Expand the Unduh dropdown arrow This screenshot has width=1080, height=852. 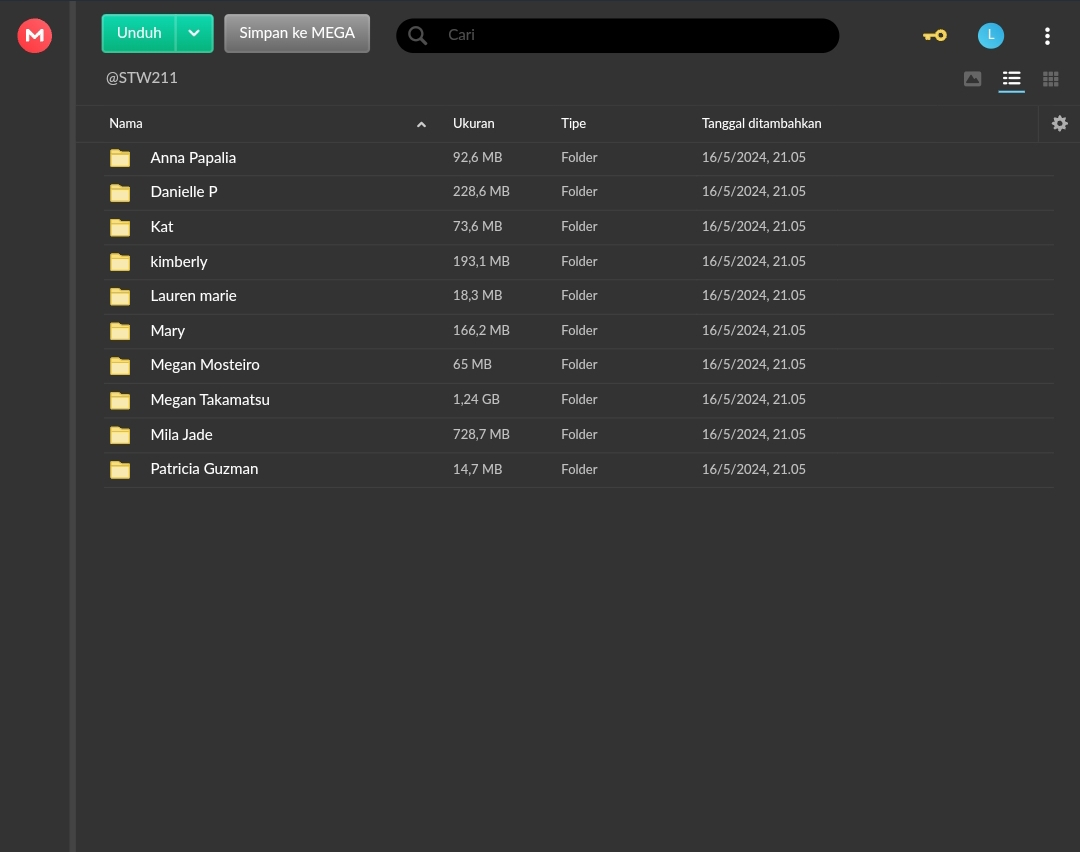pos(194,33)
